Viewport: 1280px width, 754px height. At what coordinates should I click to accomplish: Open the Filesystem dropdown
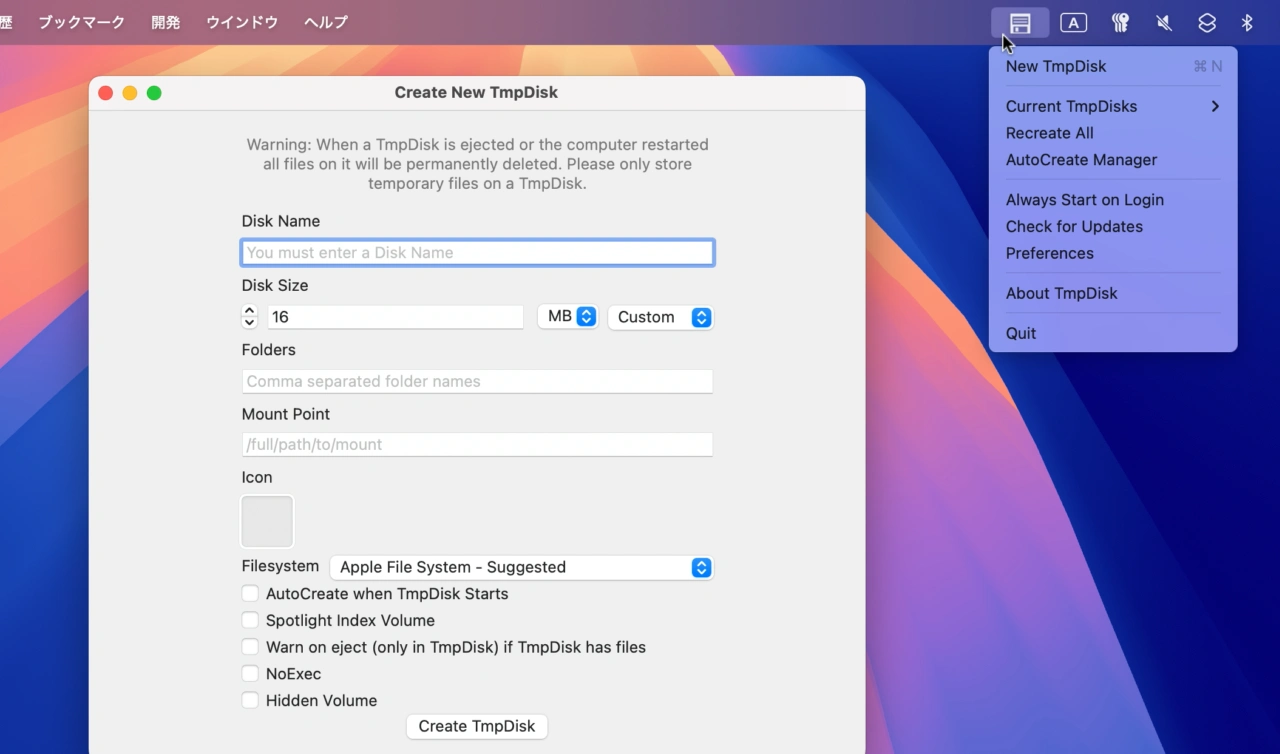tap(521, 567)
